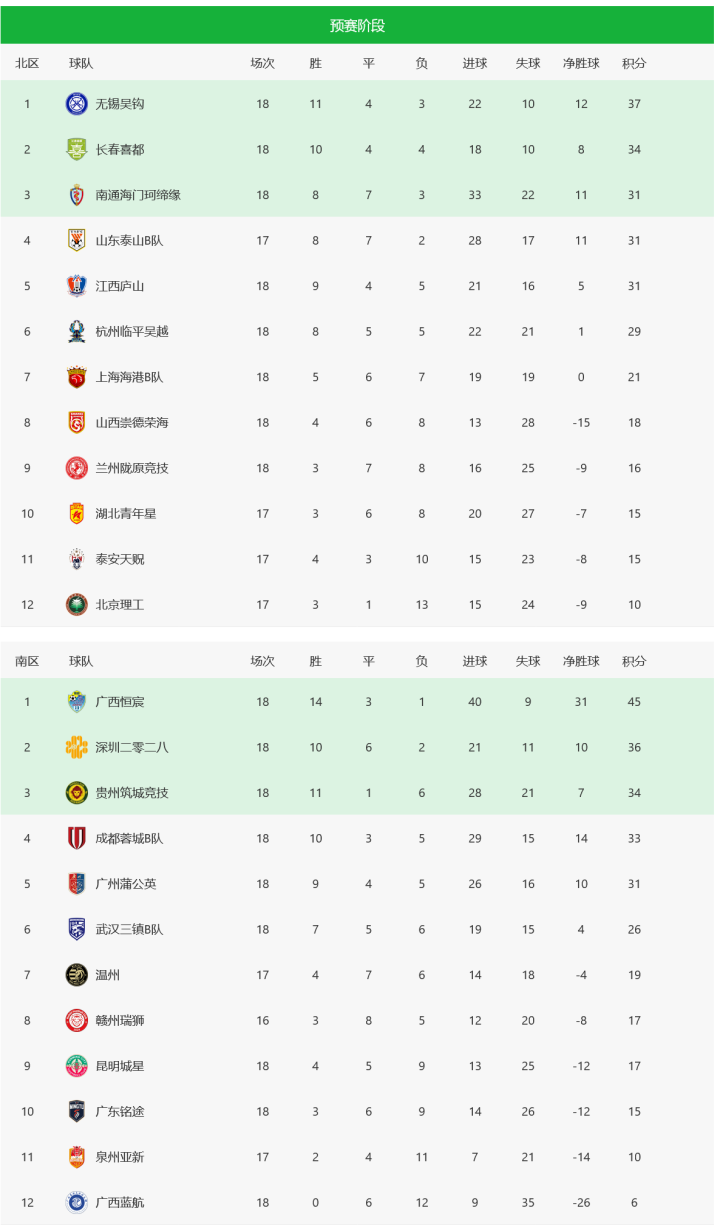
Task: Click the 上海海港B队 red crest icon
Action: (x=77, y=377)
